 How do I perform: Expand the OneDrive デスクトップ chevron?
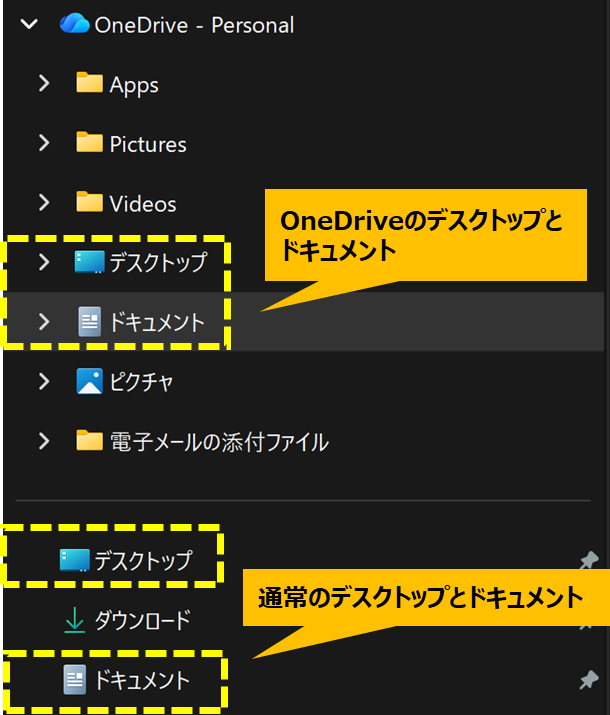tap(44, 263)
